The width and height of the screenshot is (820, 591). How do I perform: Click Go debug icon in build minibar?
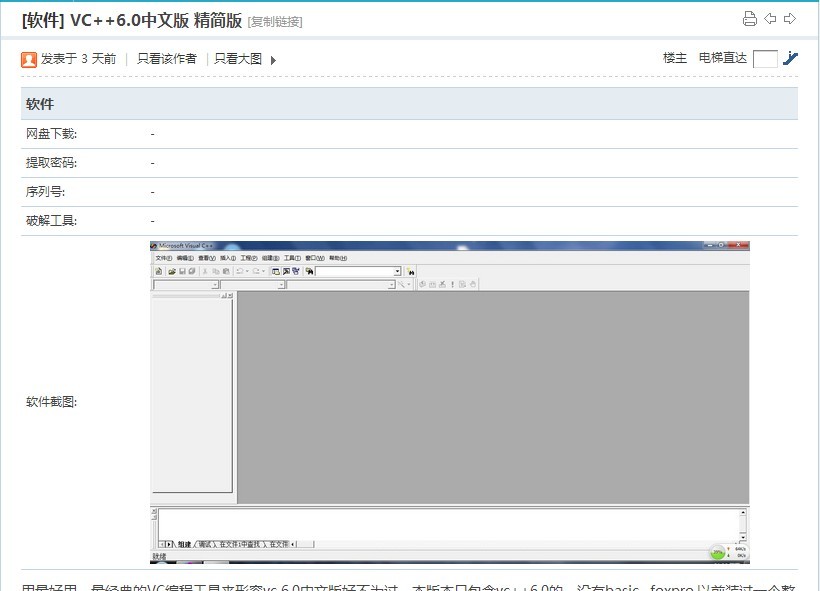(462, 285)
